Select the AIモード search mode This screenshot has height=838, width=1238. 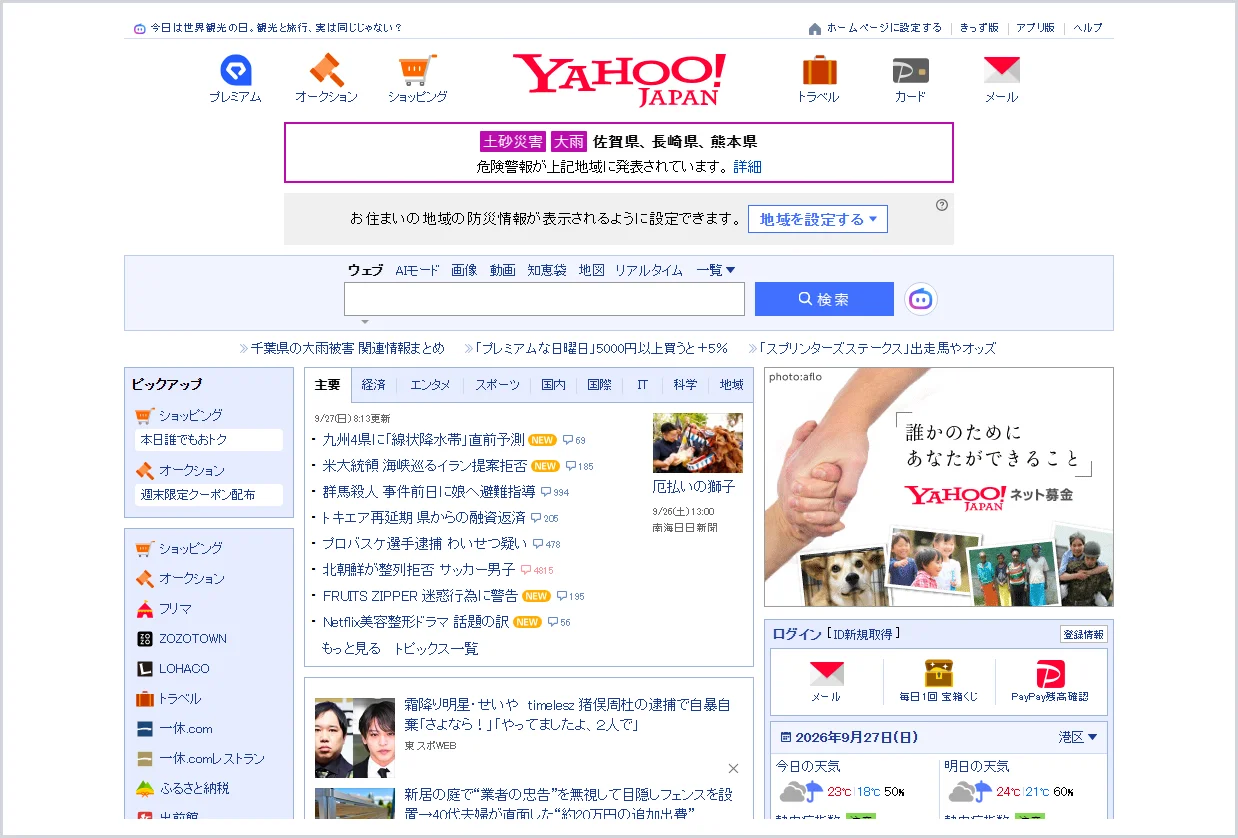[417, 270]
